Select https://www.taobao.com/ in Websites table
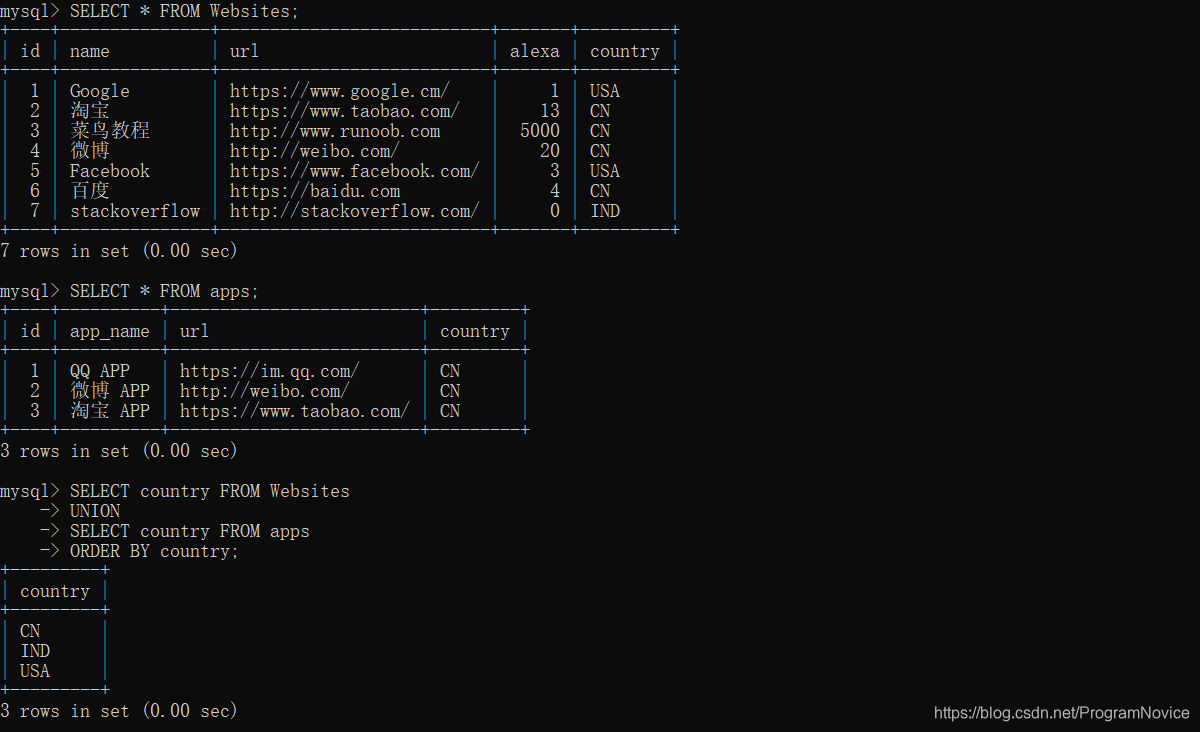This screenshot has height=732, width=1200. click(x=345, y=111)
